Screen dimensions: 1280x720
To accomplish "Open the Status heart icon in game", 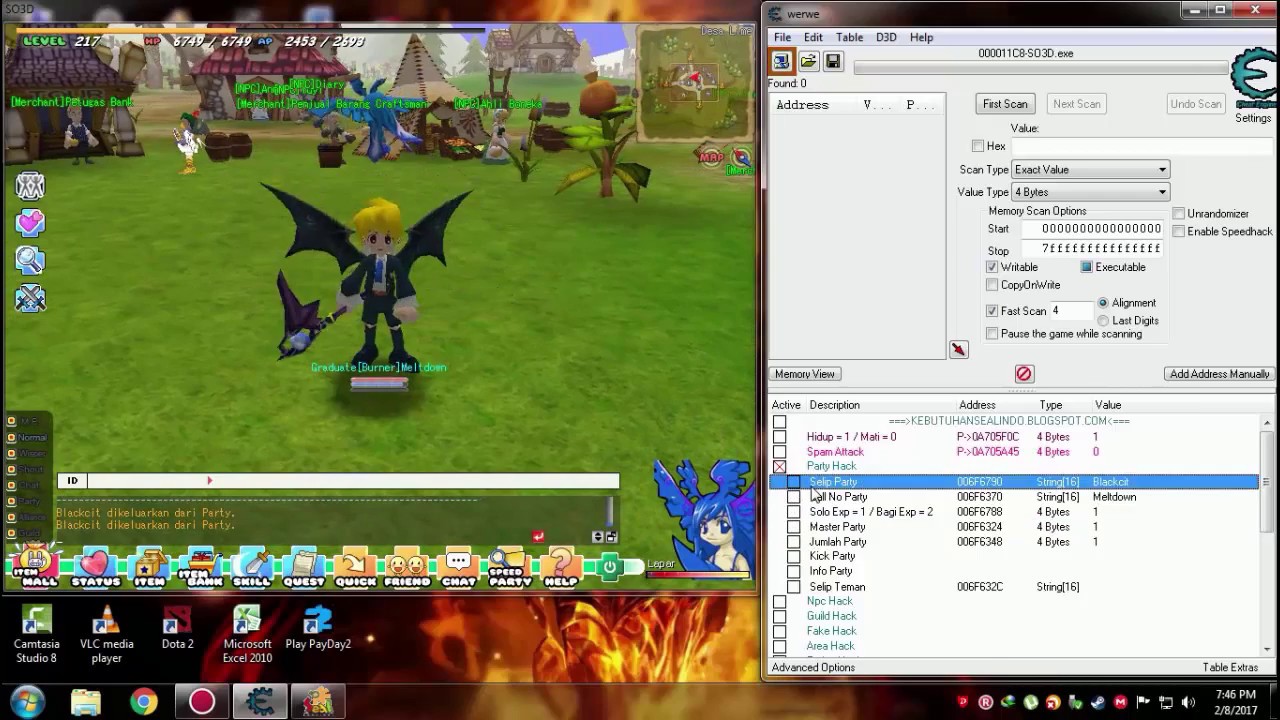I will tap(95, 566).
